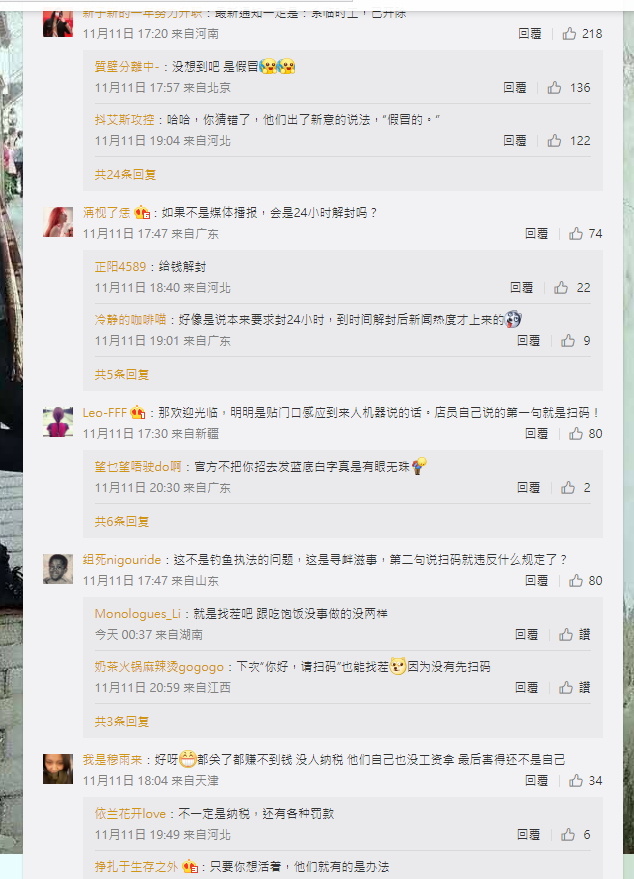This screenshot has width=634, height=879.
Task: Like the Tianjin comment with 34 likes
Action: coord(576,780)
